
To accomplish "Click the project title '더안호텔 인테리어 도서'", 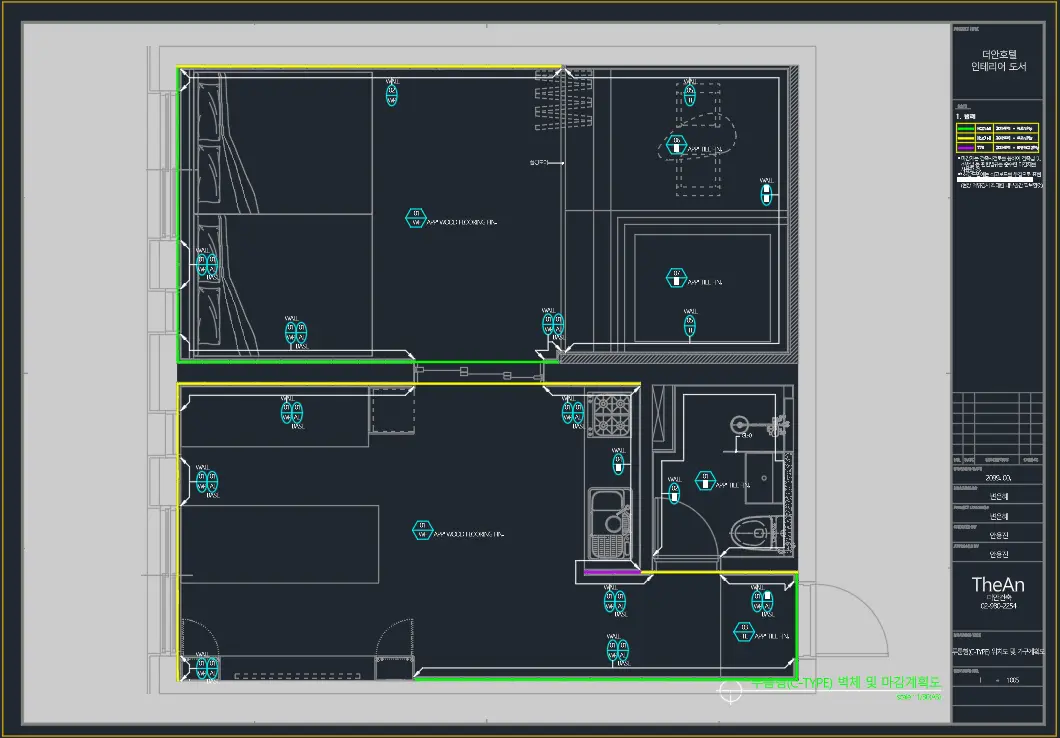I will 998,60.
